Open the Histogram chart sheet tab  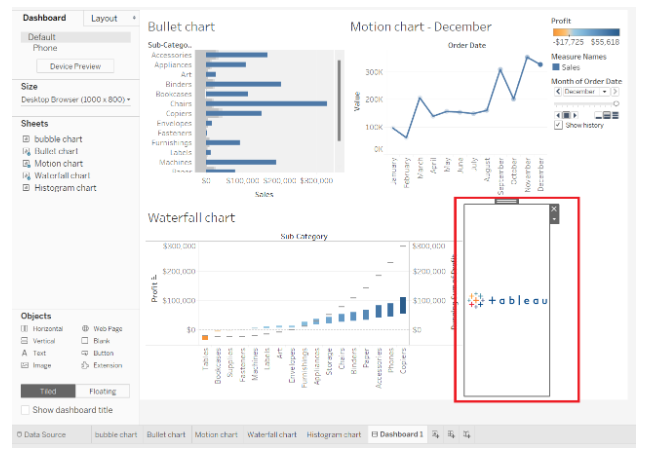[332, 435]
